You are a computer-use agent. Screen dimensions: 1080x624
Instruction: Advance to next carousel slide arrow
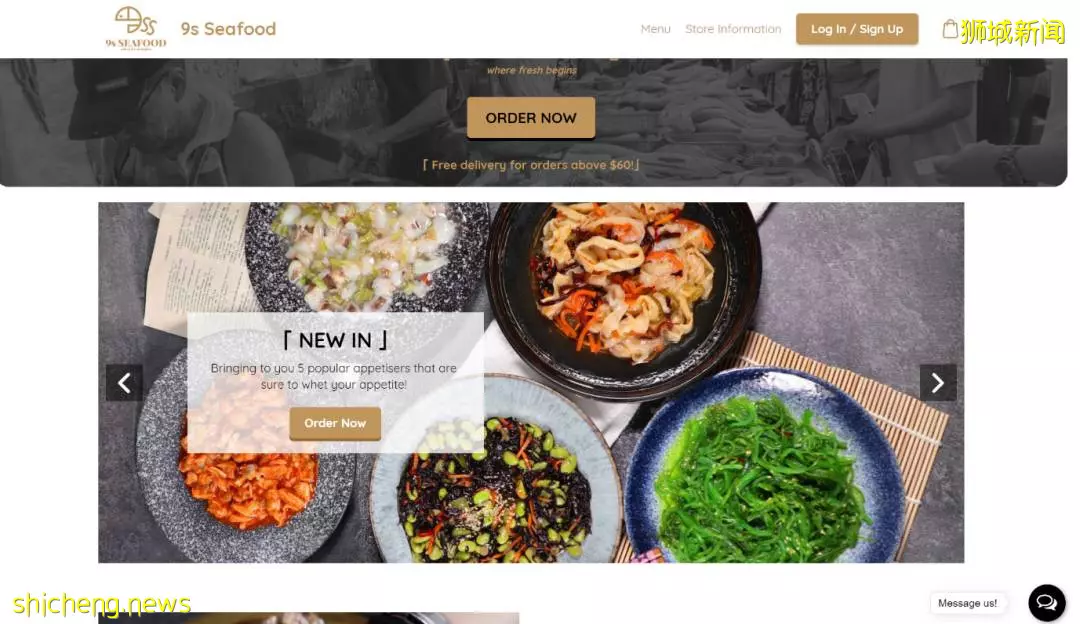pos(937,382)
